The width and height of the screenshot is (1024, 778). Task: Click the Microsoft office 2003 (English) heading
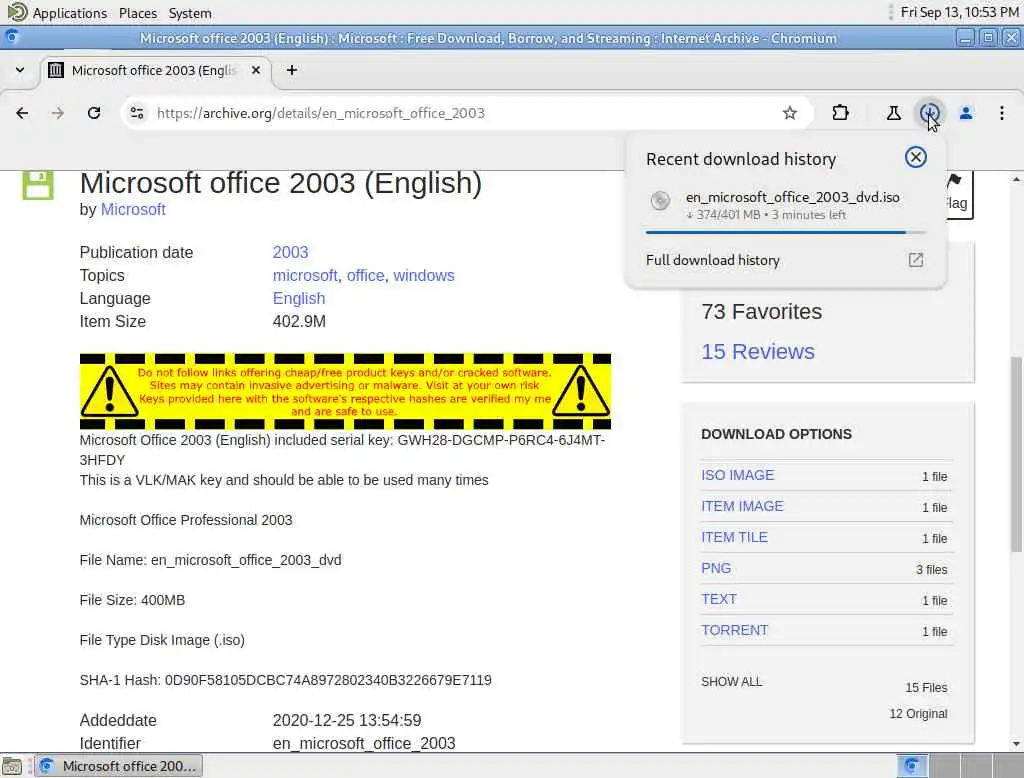coord(281,184)
